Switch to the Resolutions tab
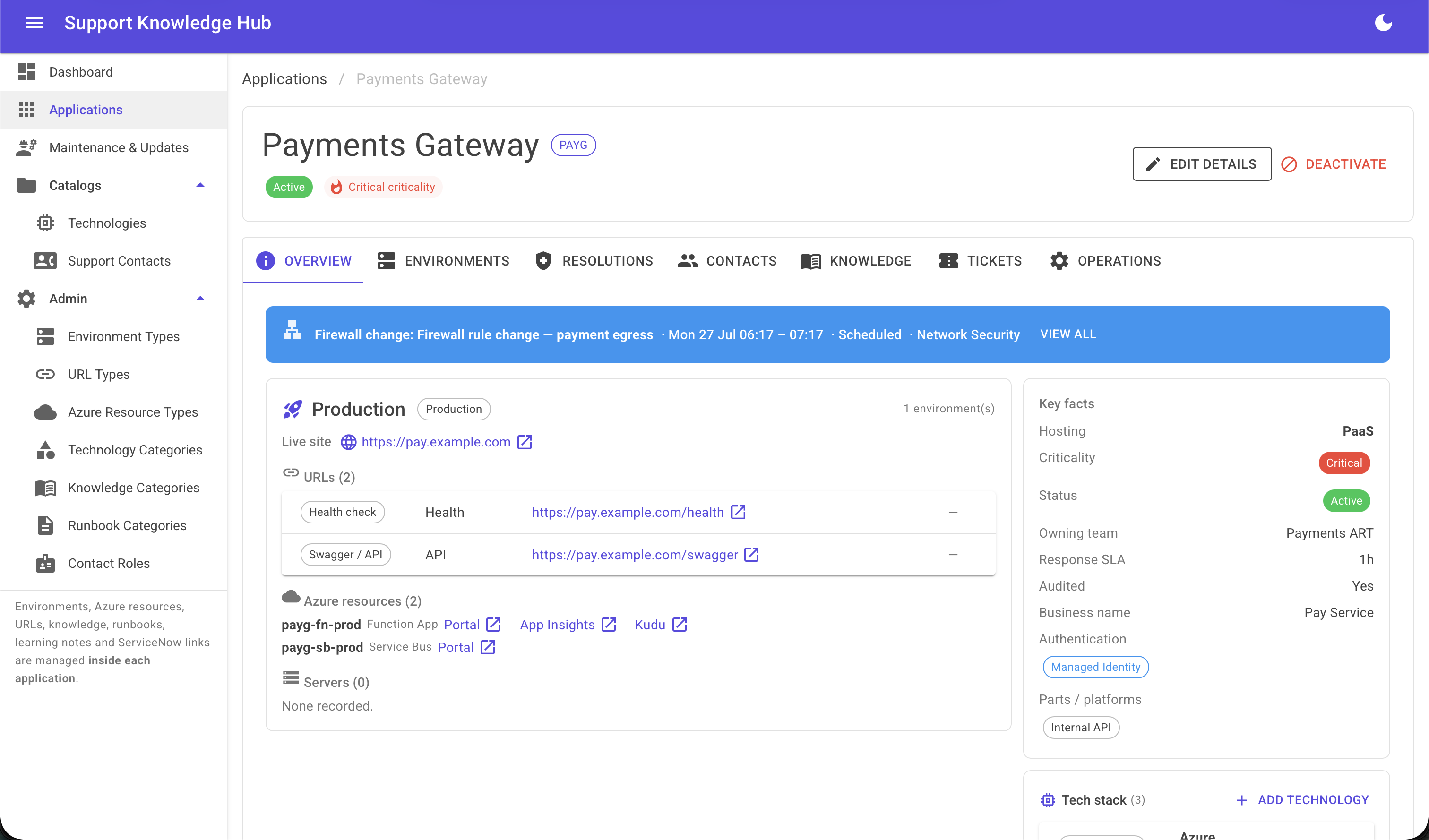Viewport: 1429px width, 840px height. (594, 261)
